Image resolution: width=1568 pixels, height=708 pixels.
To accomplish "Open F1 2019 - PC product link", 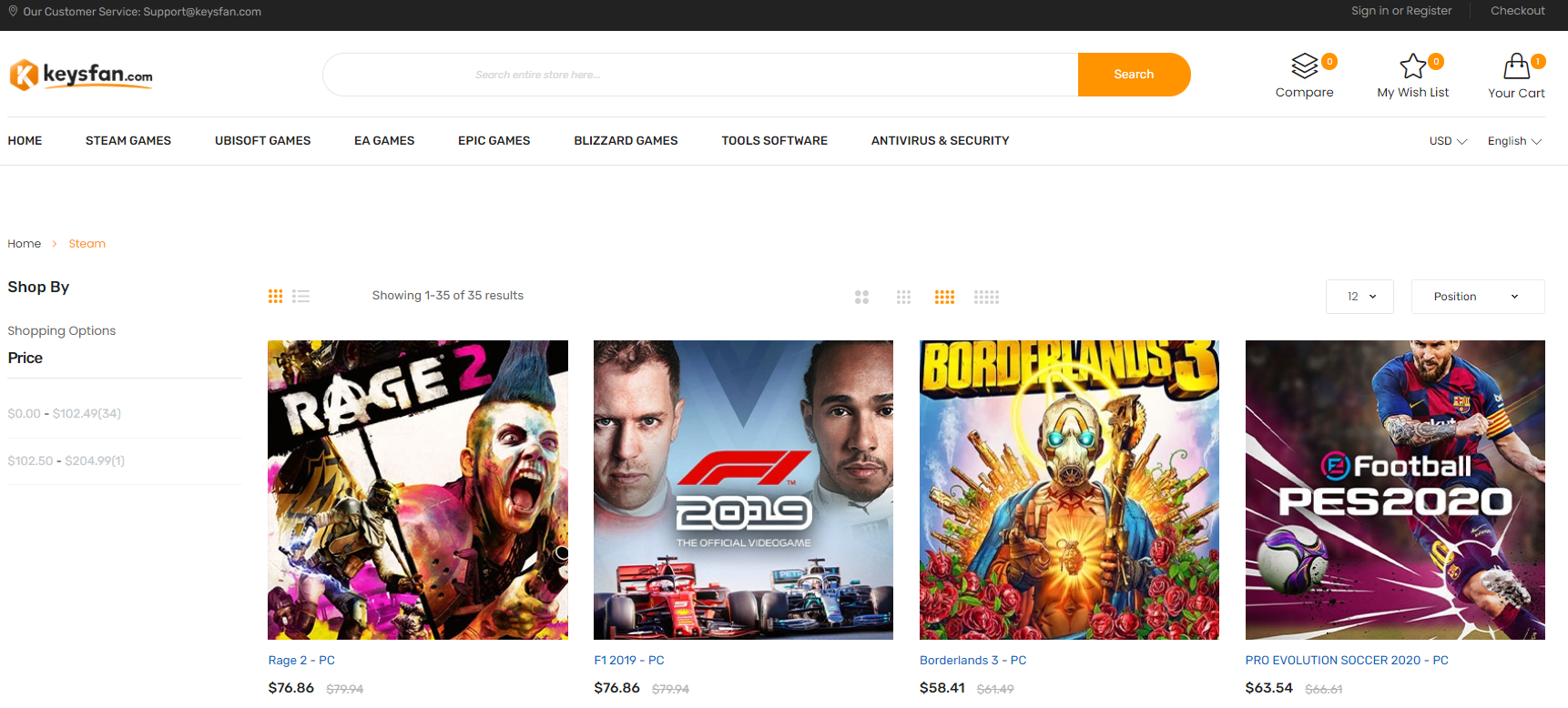I will (x=629, y=661).
